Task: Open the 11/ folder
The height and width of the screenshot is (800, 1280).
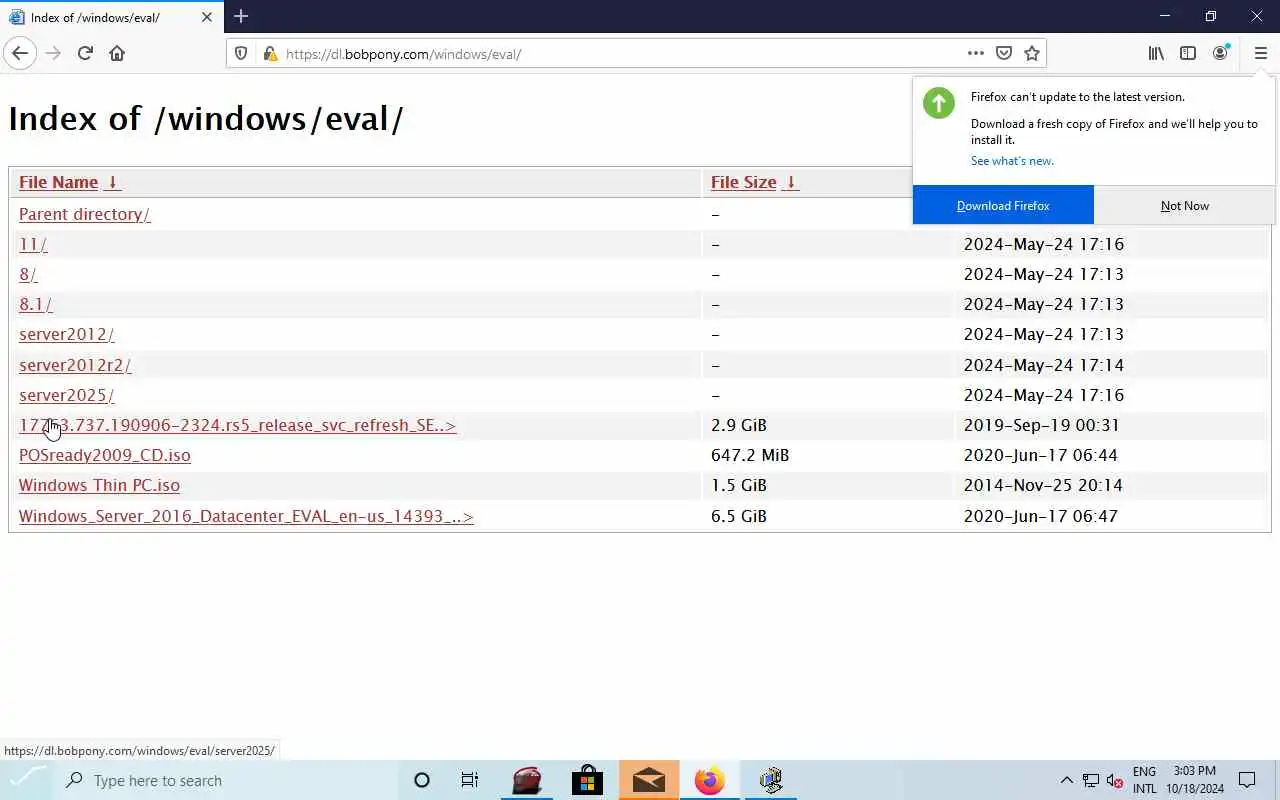Action: click(x=33, y=244)
